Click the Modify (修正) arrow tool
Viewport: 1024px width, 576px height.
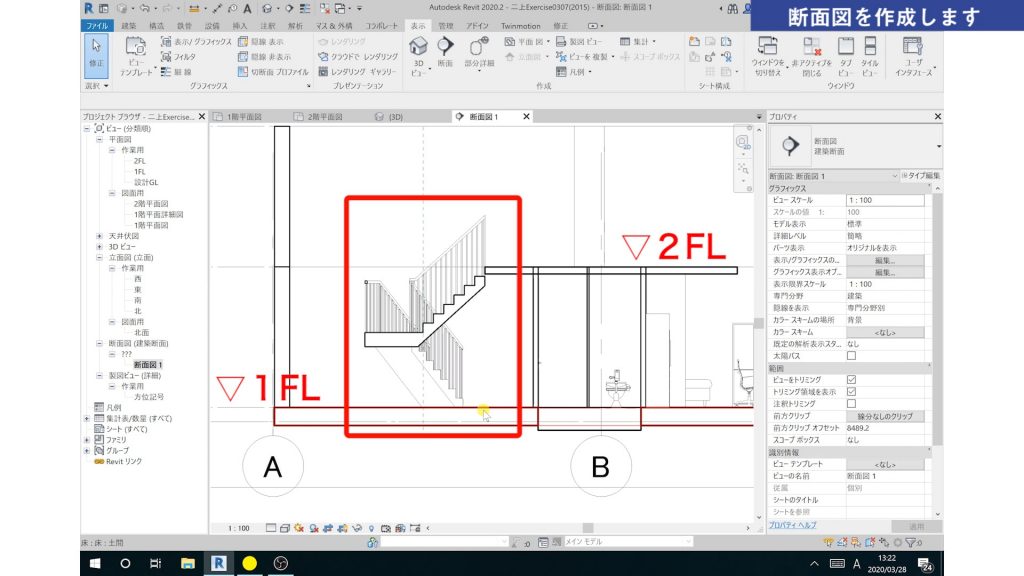click(97, 50)
